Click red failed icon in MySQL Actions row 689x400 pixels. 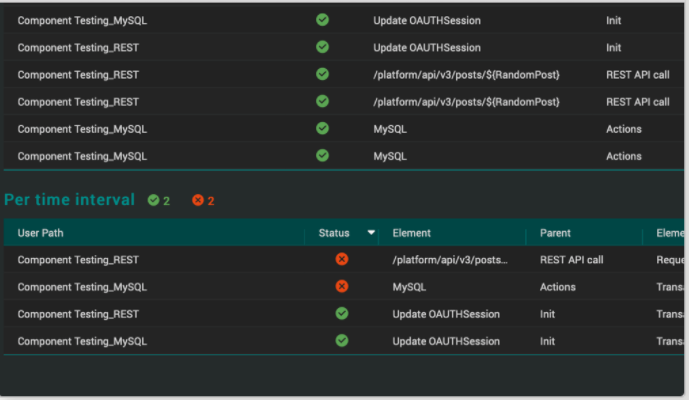point(342,286)
